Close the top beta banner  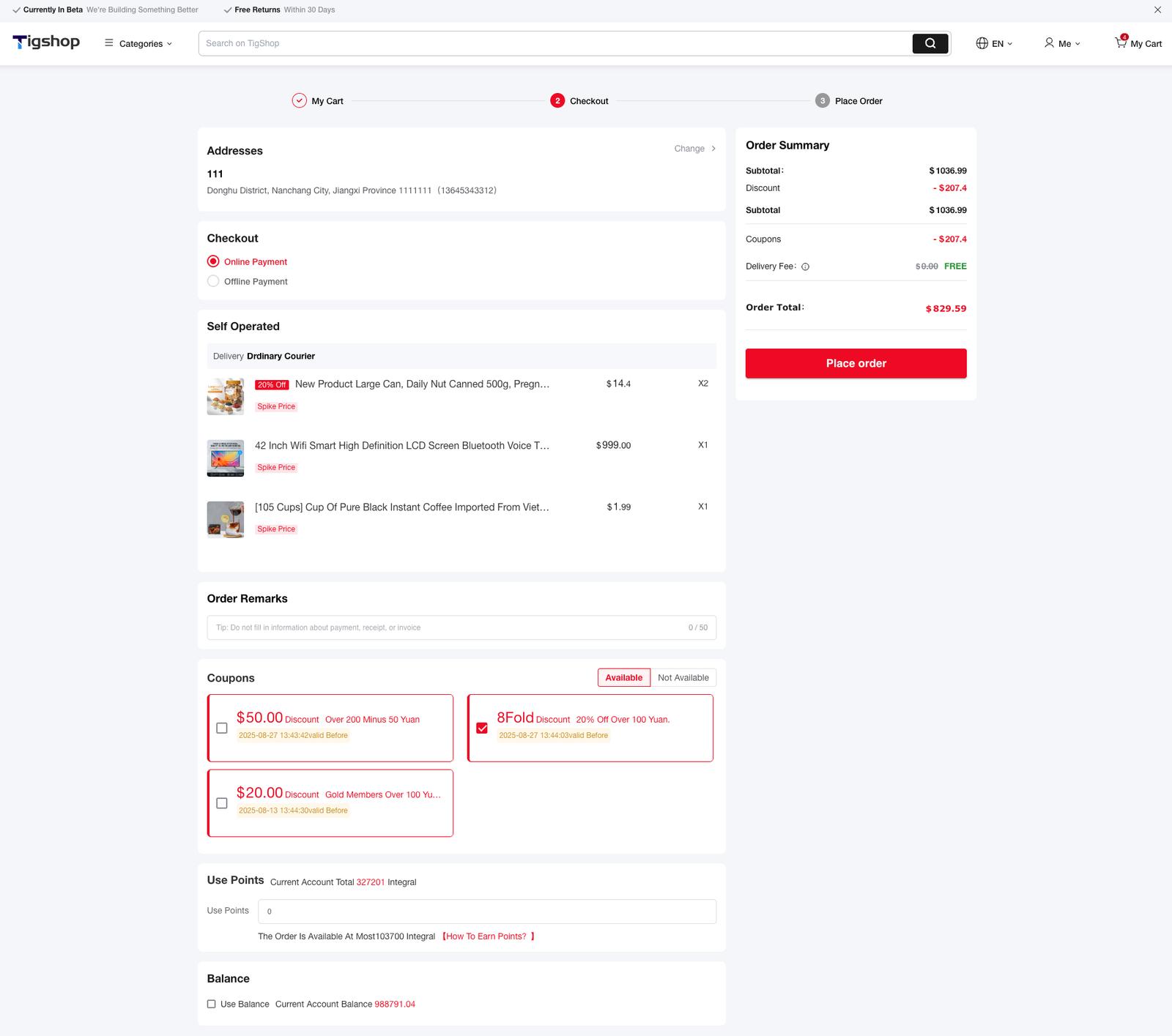pos(1157,10)
